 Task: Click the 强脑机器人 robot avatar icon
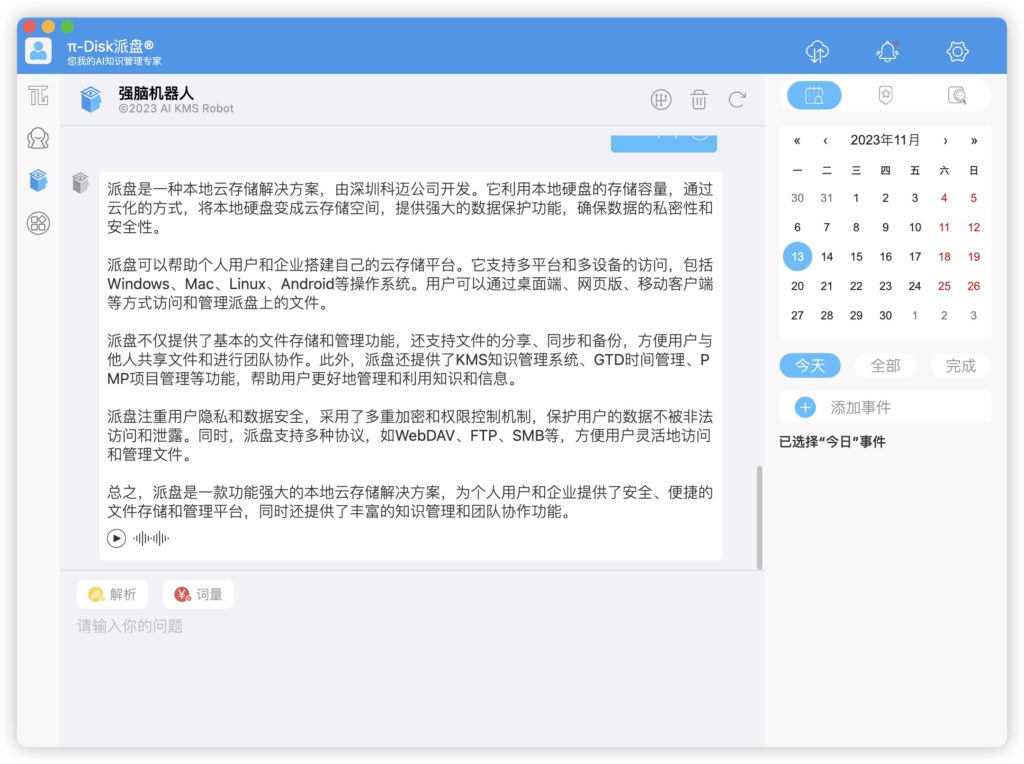pyautogui.click(x=91, y=99)
